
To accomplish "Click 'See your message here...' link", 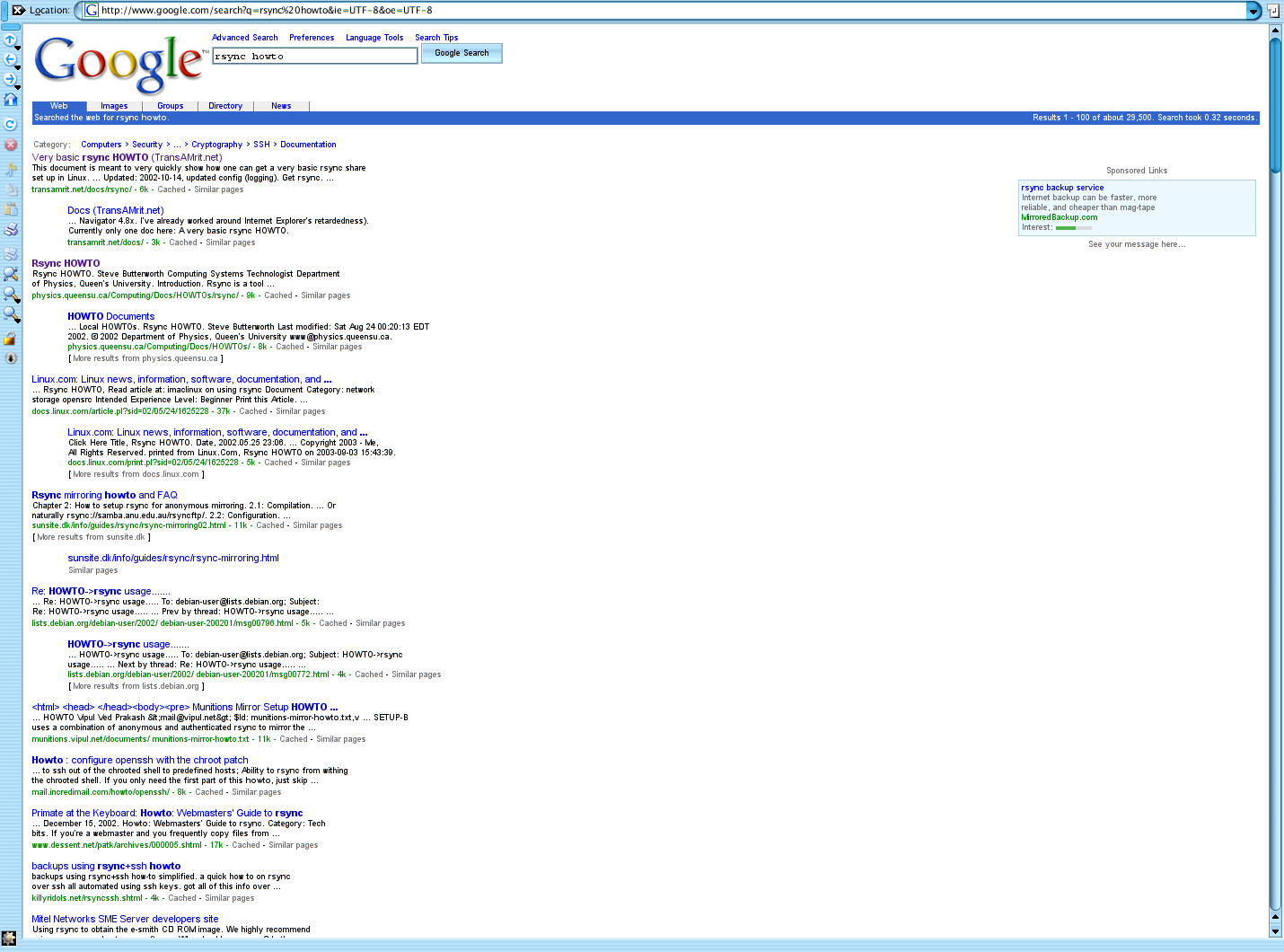I will pos(1137,244).
